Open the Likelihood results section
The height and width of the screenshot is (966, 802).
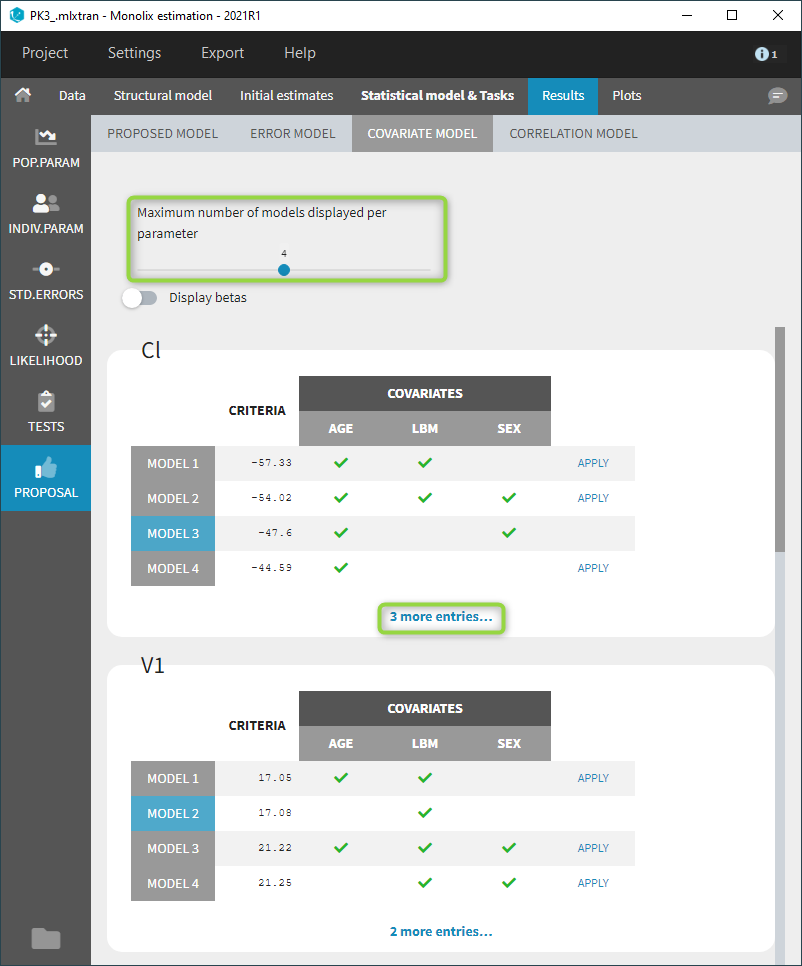tap(45, 344)
